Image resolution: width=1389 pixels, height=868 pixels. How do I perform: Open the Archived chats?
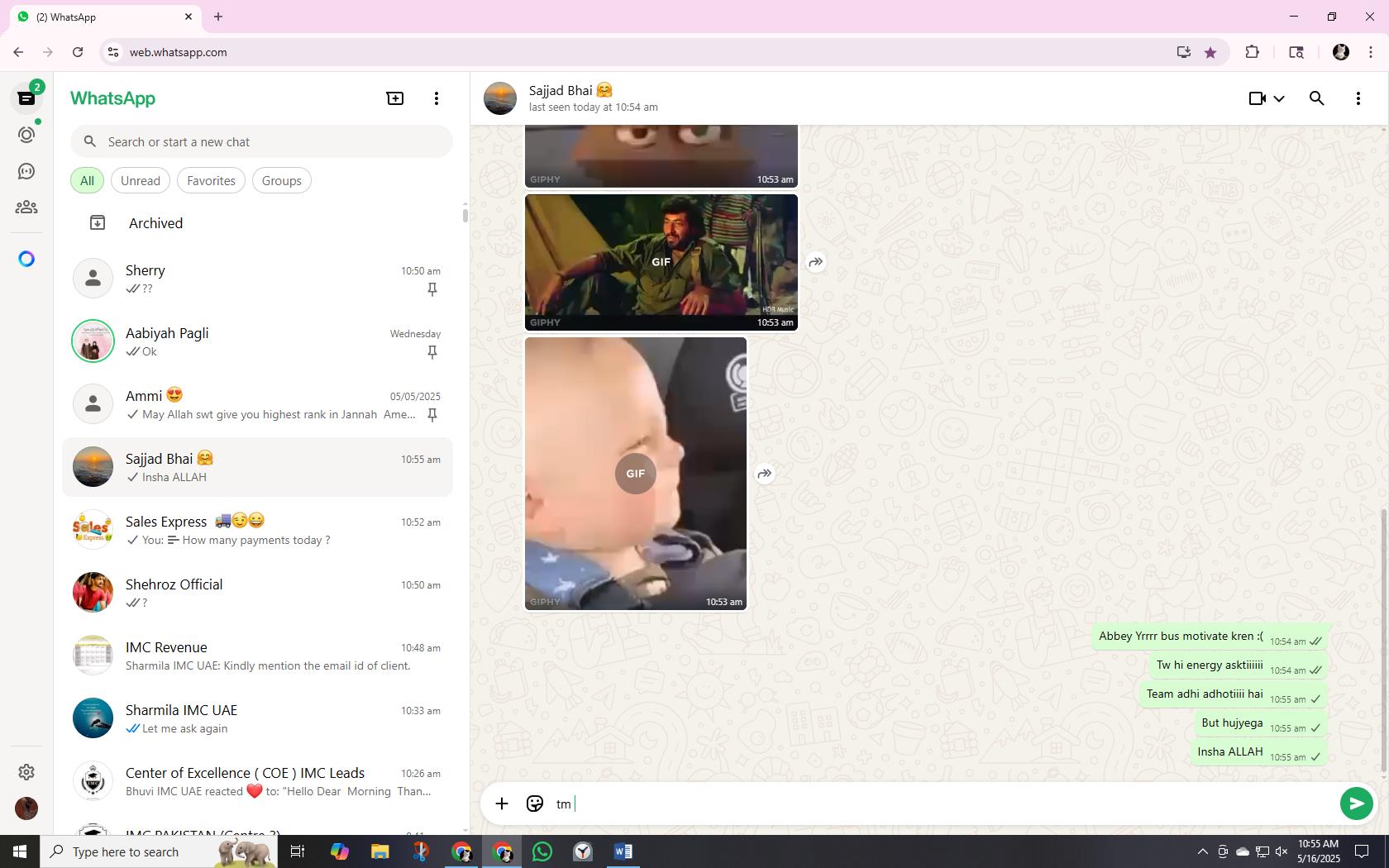257,223
